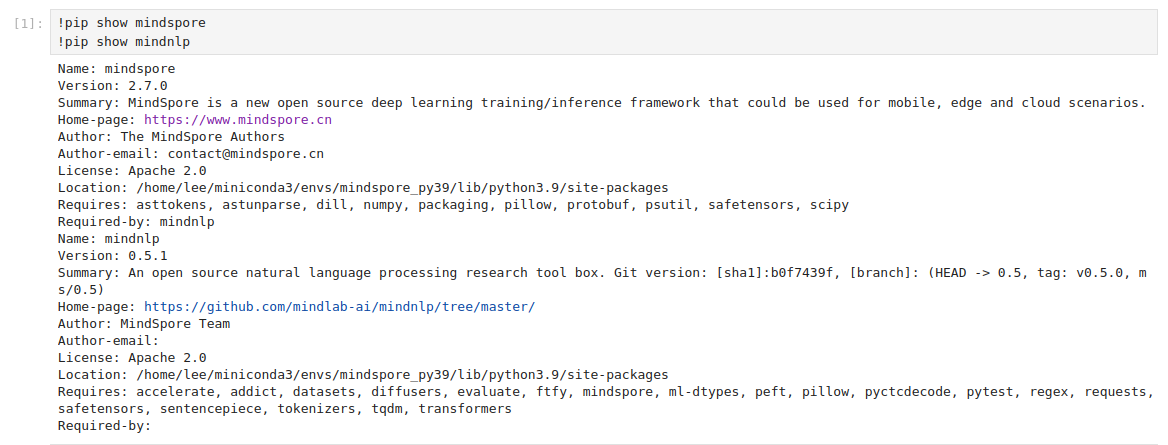Click the MindSpore summary description line
The image size is (1168, 445).
click(600, 103)
